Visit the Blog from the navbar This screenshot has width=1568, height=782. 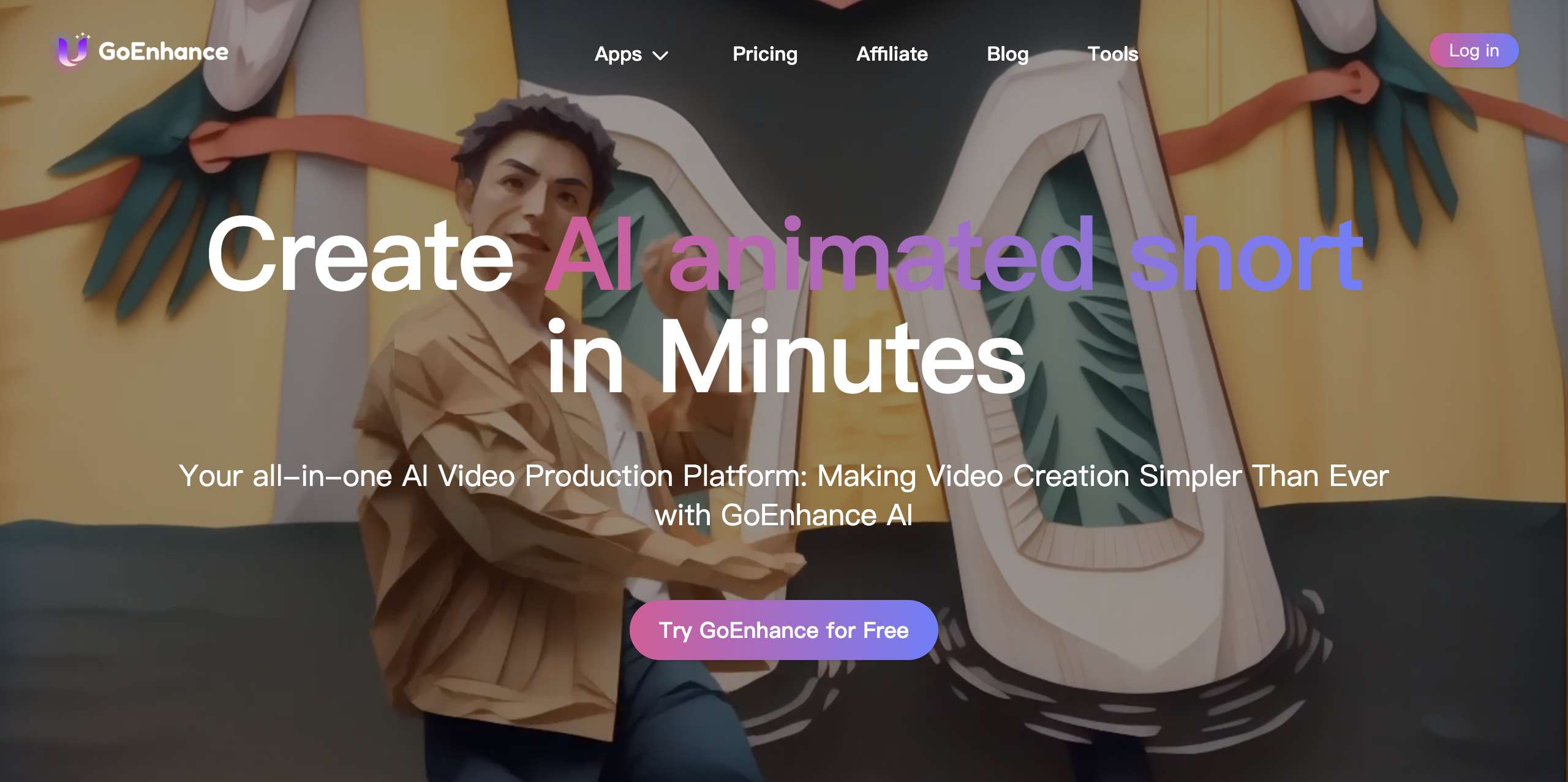pos(1007,54)
